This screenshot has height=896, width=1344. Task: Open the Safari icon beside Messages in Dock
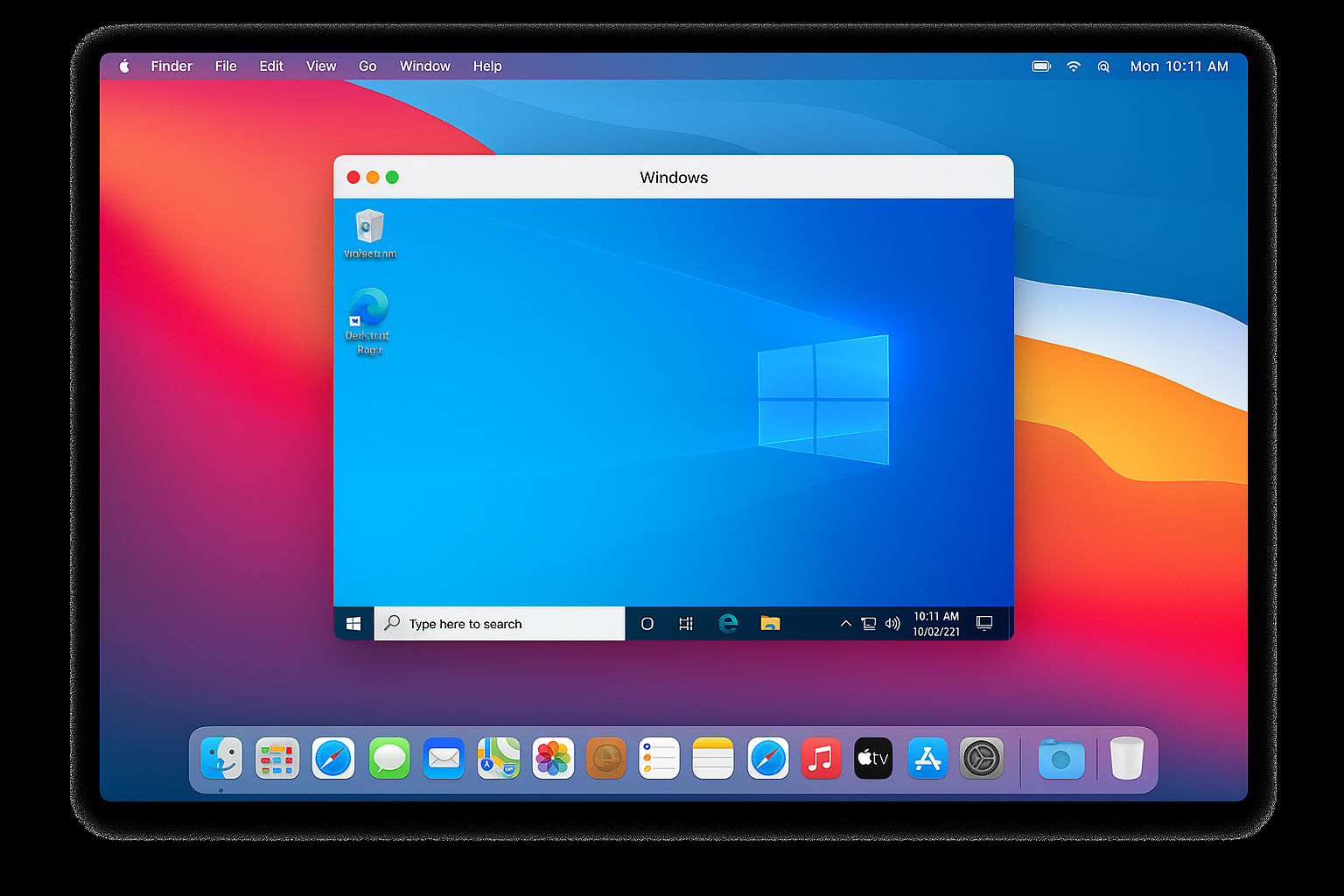coord(333,758)
